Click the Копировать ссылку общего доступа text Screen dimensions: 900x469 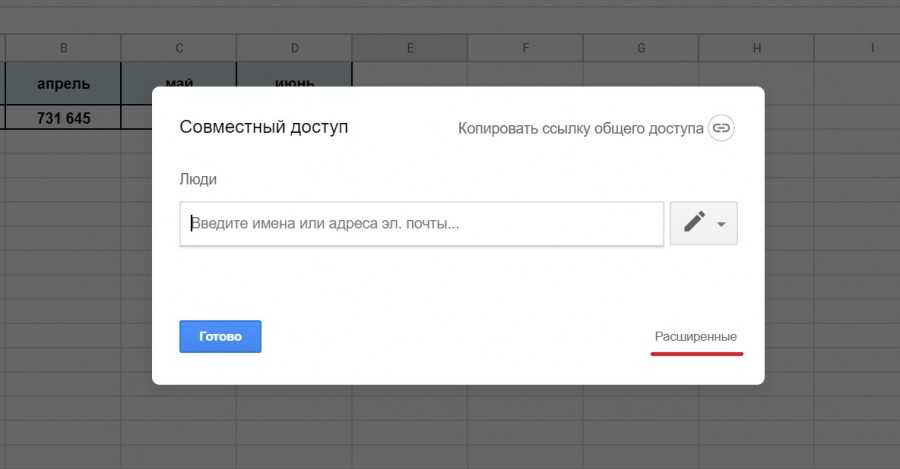tap(580, 129)
